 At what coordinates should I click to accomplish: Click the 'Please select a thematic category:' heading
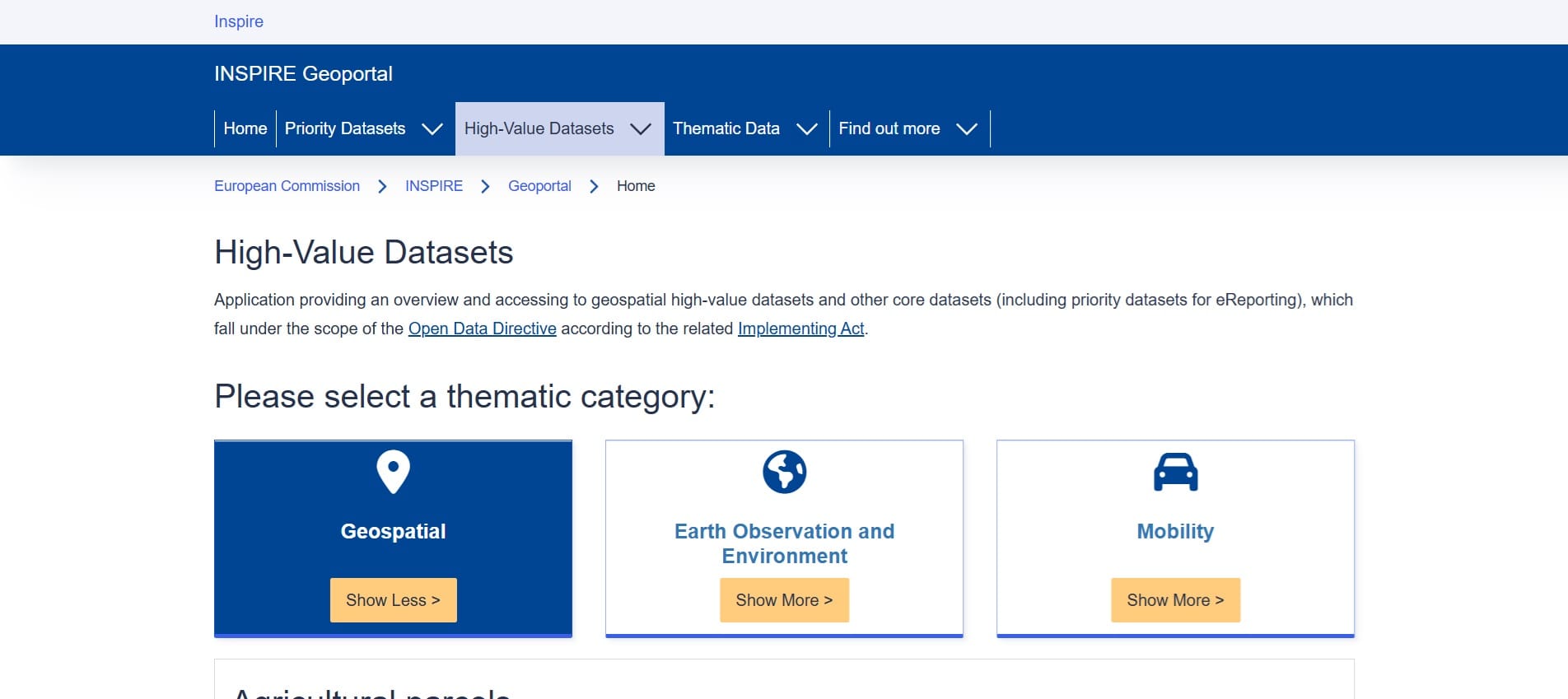tap(464, 397)
